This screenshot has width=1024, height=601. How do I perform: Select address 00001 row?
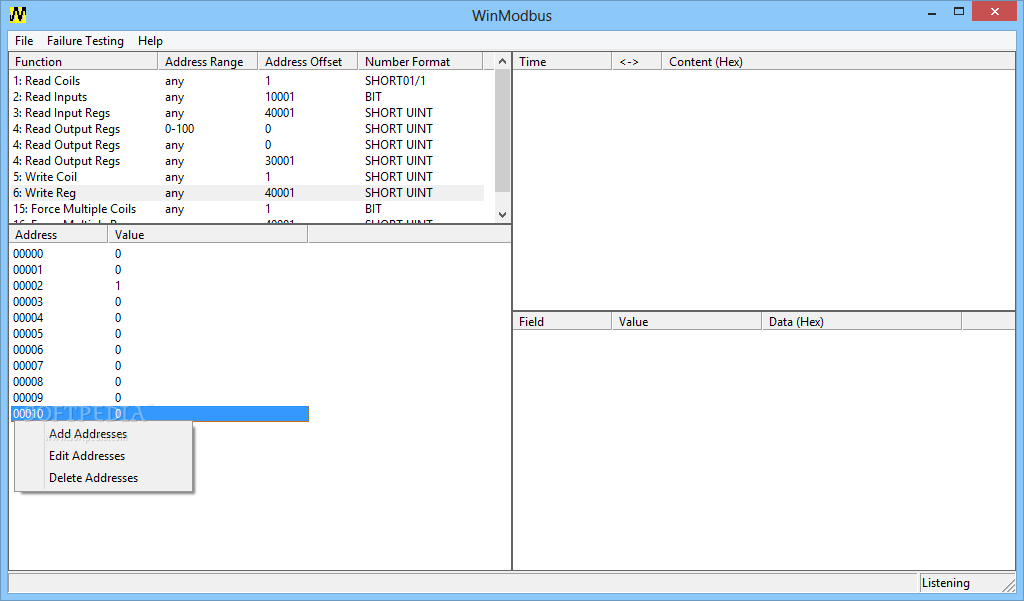coord(160,270)
